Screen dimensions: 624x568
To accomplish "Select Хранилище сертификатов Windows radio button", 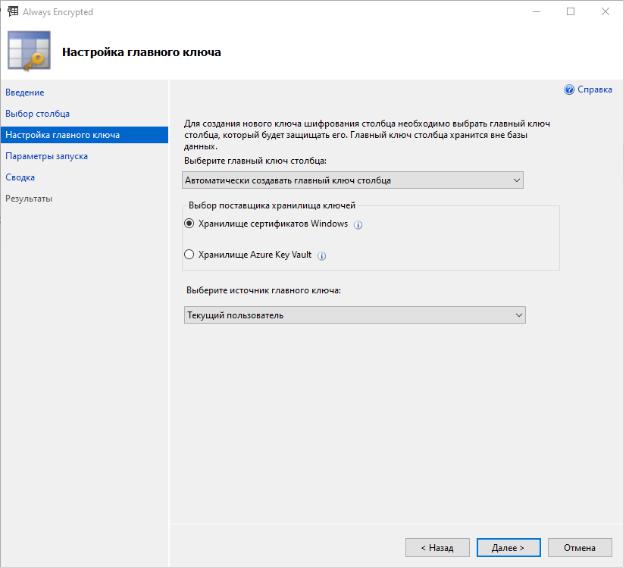I will (189, 223).
